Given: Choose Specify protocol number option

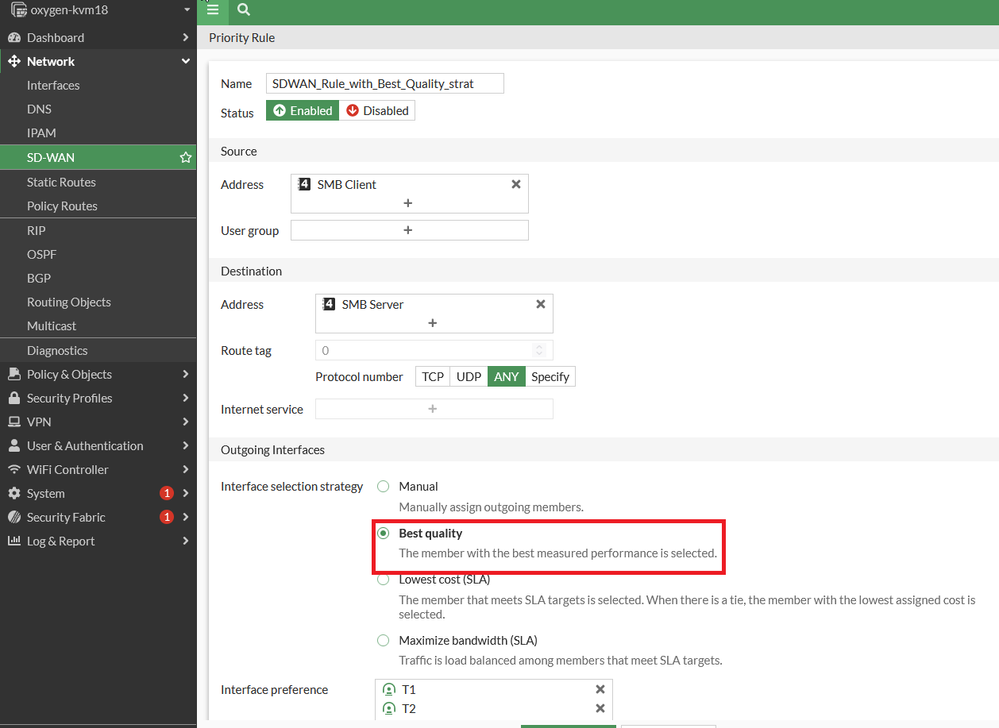Looking at the screenshot, I should [550, 376].
